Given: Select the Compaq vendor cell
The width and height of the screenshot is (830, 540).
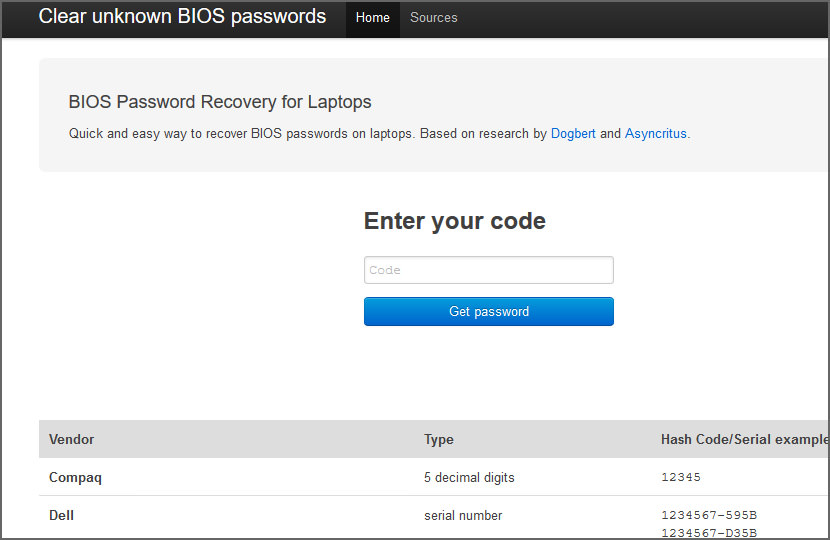Looking at the screenshot, I should [x=75, y=478].
